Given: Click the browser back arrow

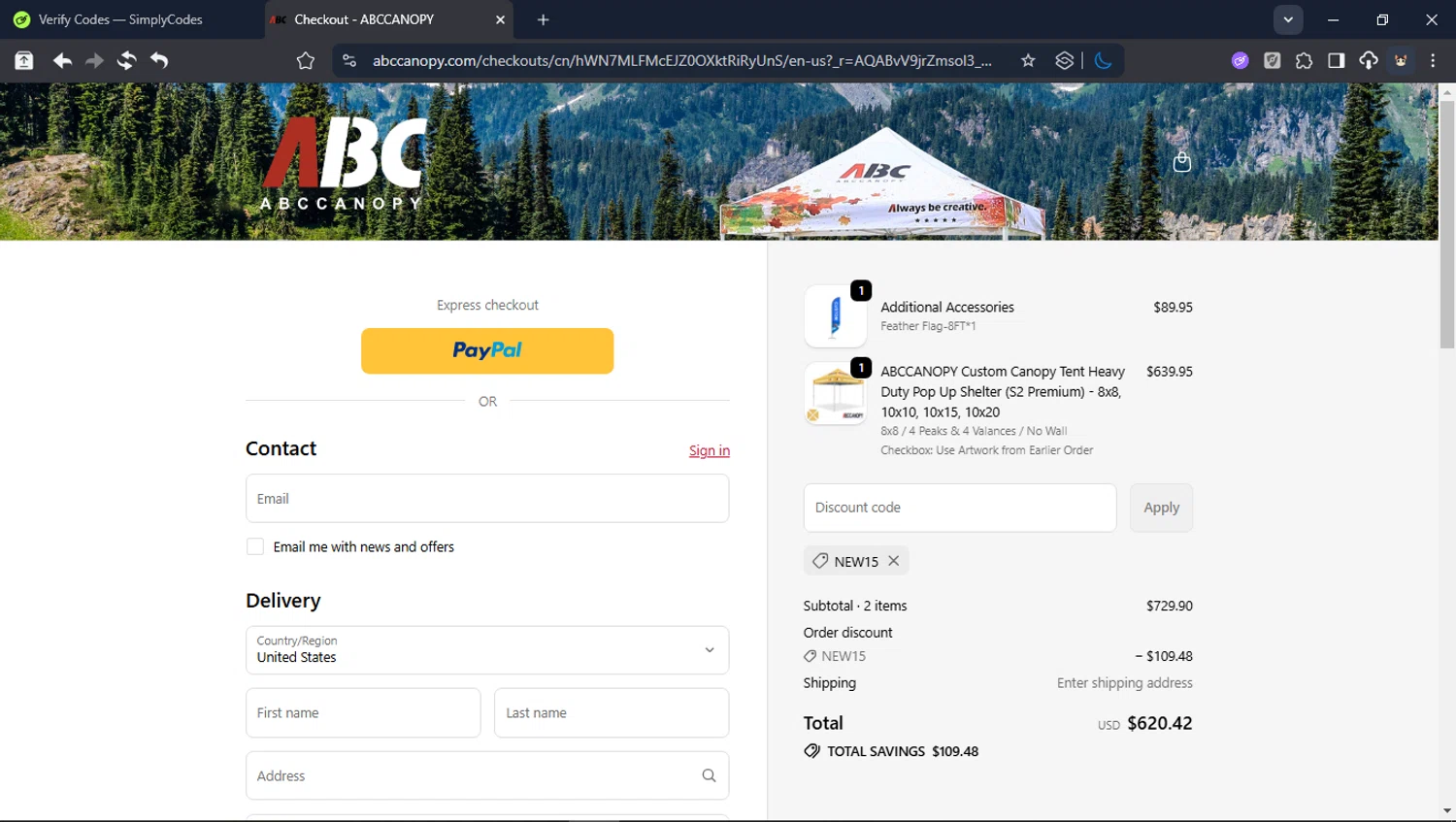Looking at the screenshot, I should click(62, 60).
